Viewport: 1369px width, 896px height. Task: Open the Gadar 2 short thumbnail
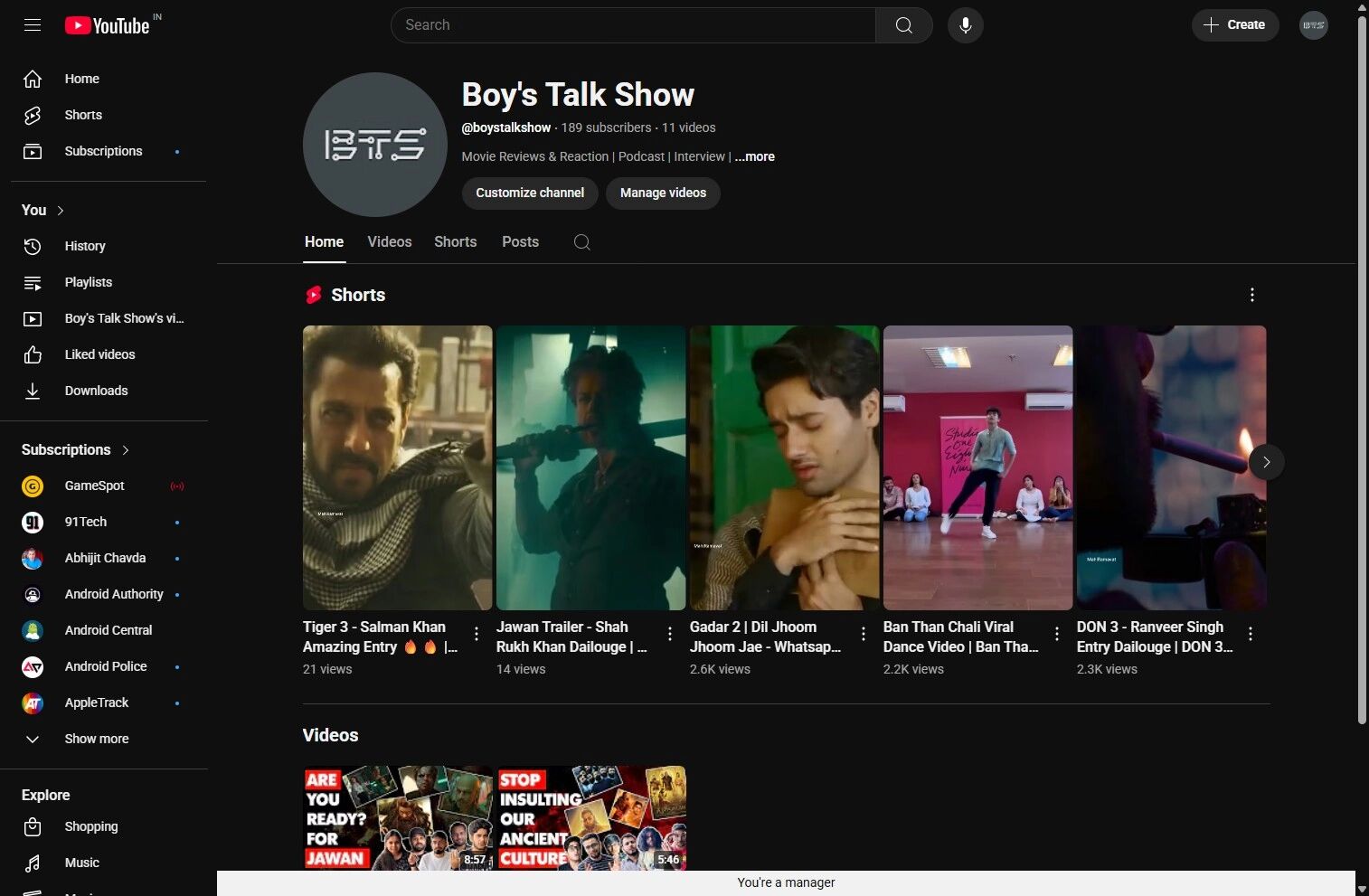pos(784,467)
